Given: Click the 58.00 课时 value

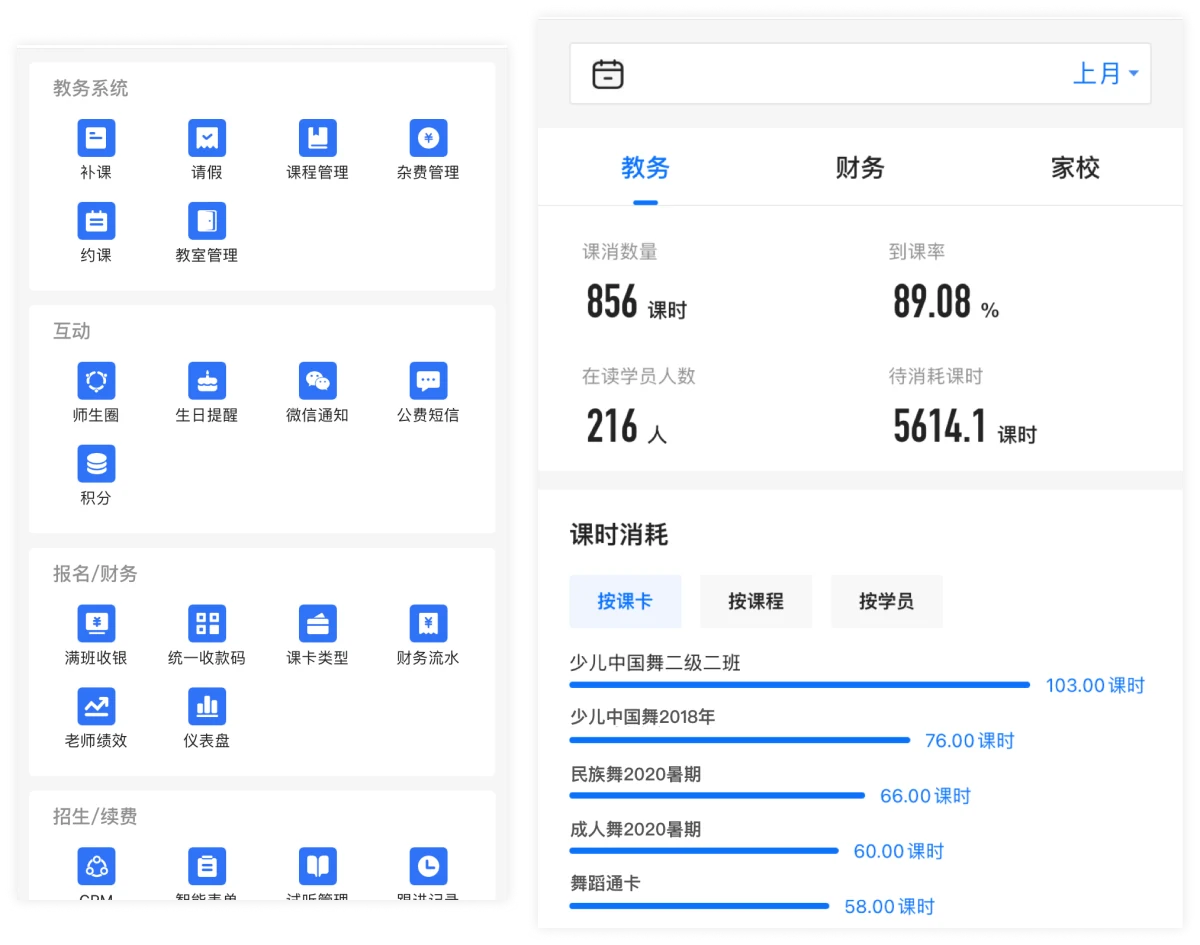Looking at the screenshot, I should point(889,907).
